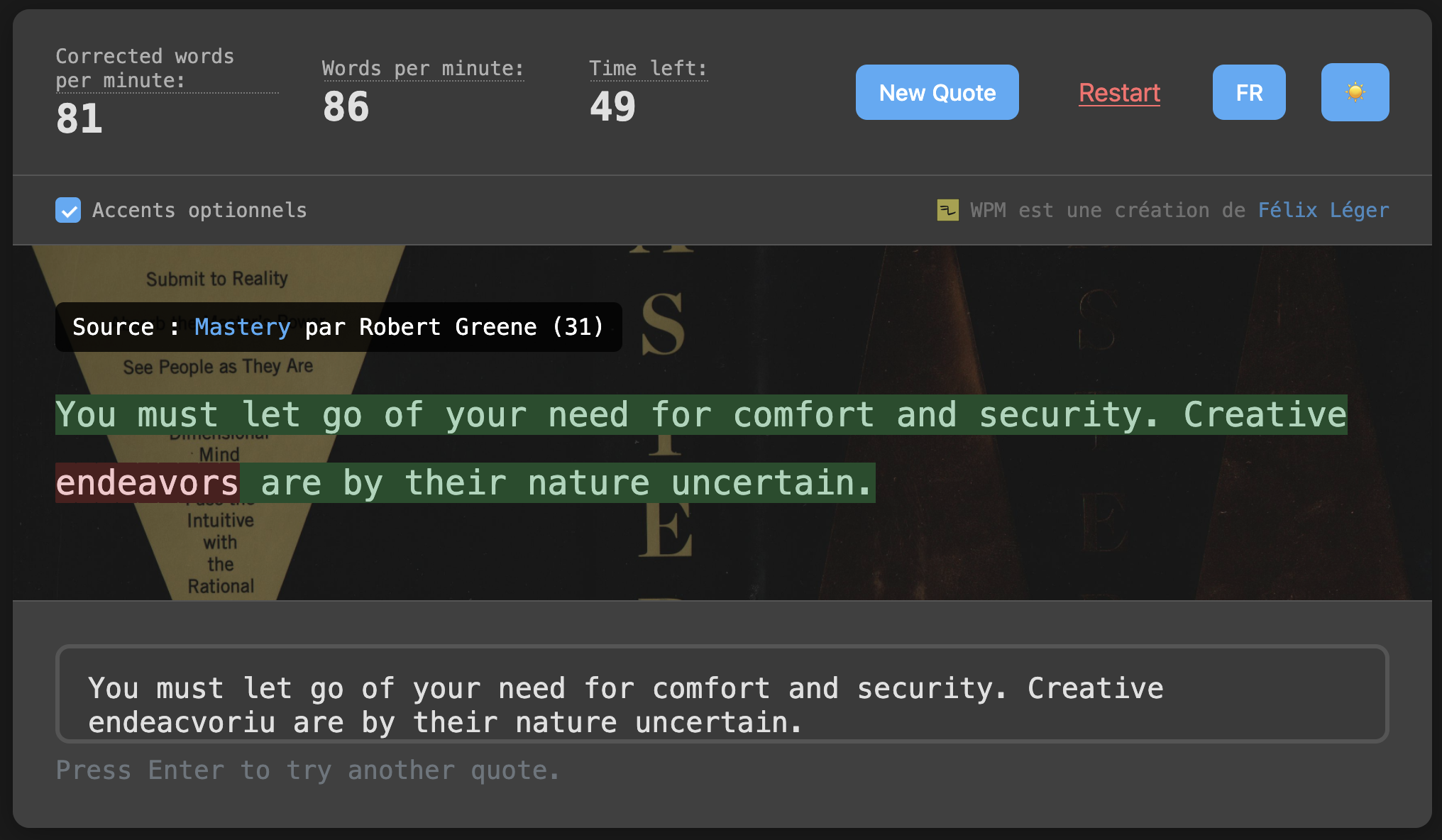This screenshot has height=840, width=1442.
Task: Click inside the typing text area
Action: pyautogui.click(x=721, y=694)
